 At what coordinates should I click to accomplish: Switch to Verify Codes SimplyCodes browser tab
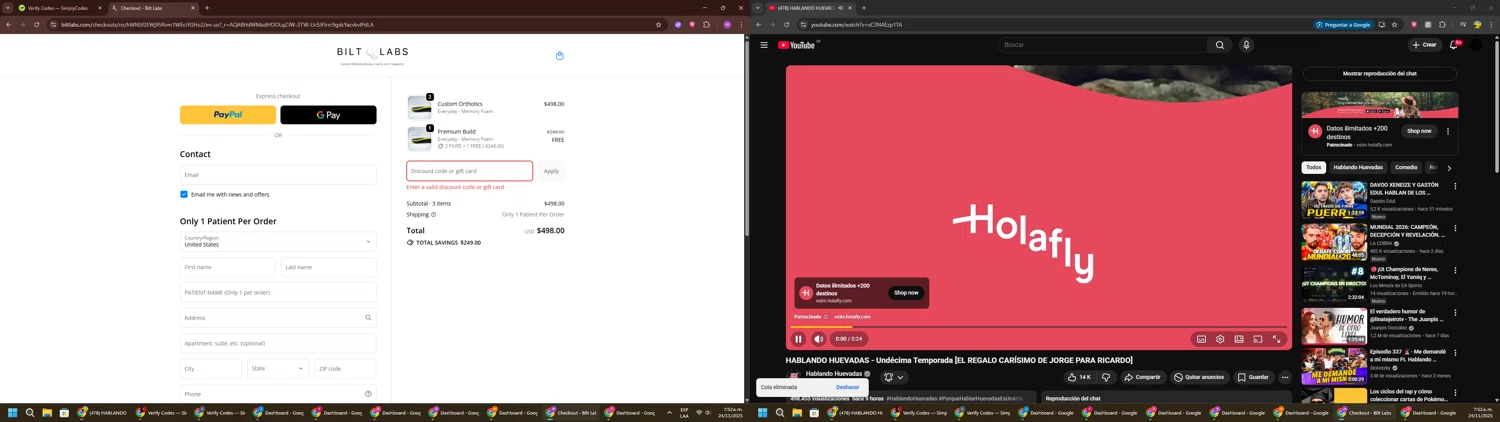(58, 8)
